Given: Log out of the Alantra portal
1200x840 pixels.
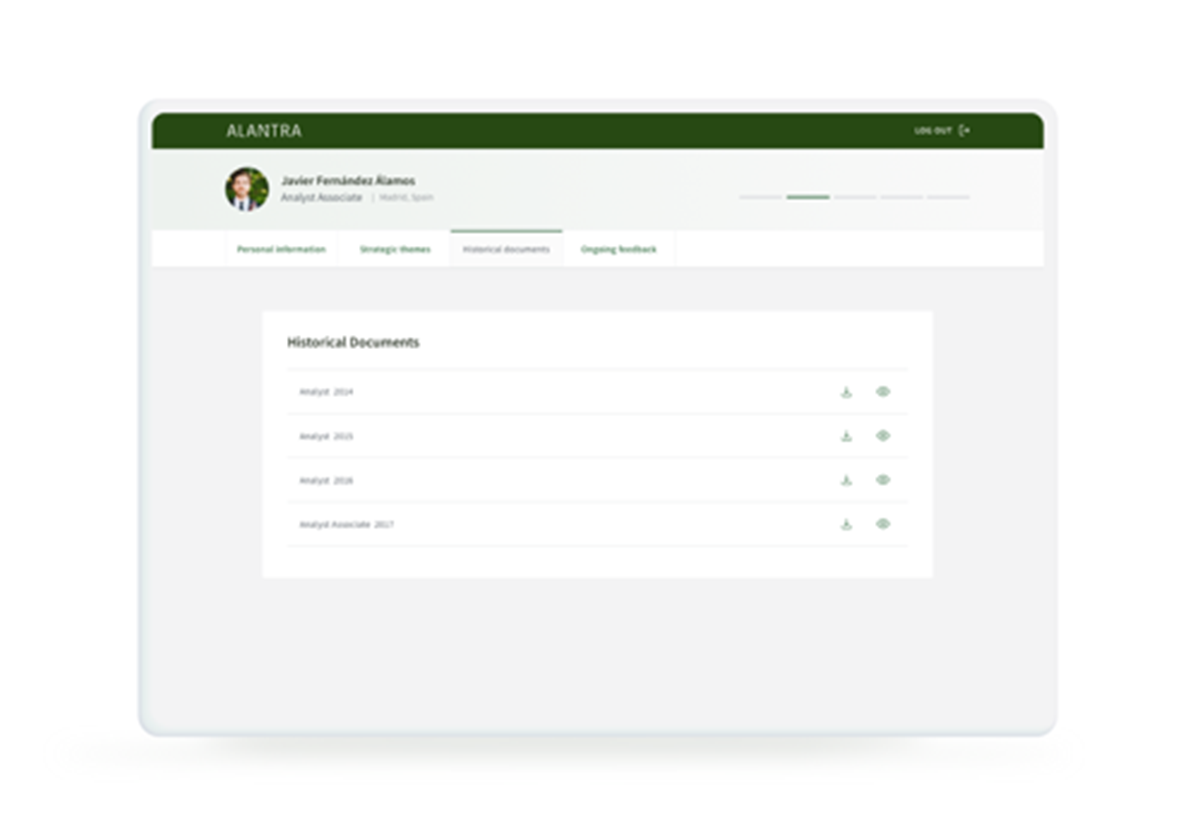Looking at the screenshot, I should pos(942,131).
